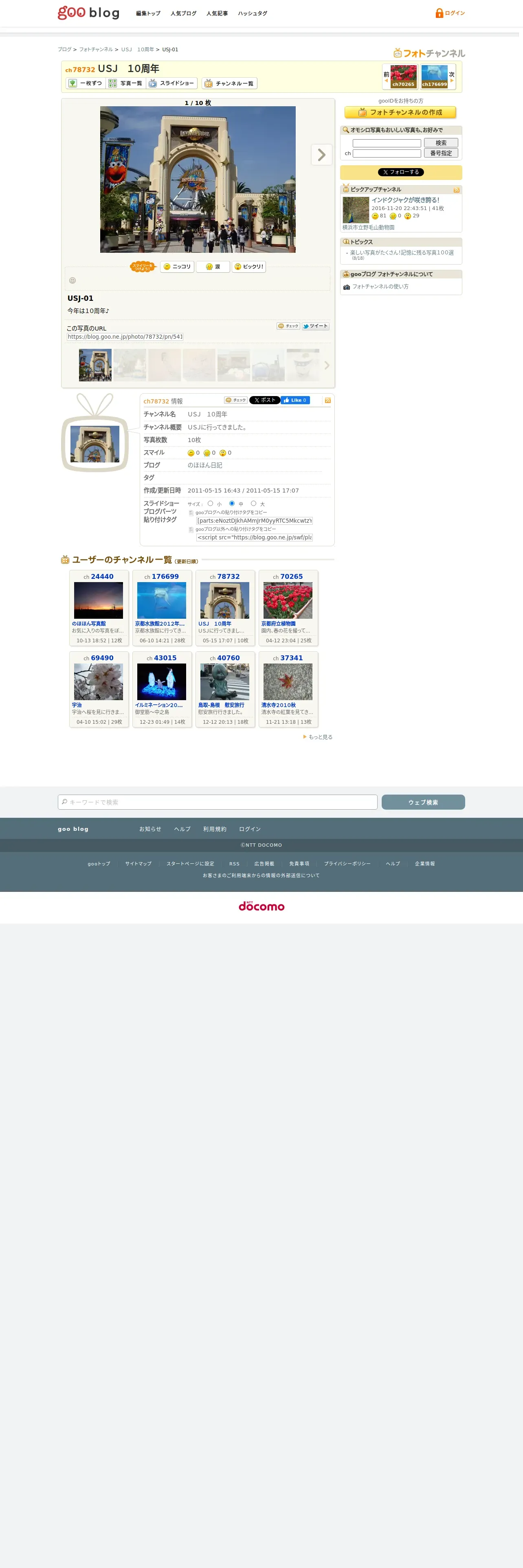This screenshot has height=1568, width=523.
Task: Click the photo URL text field
Action: pyautogui.click(x=125, y=337)
